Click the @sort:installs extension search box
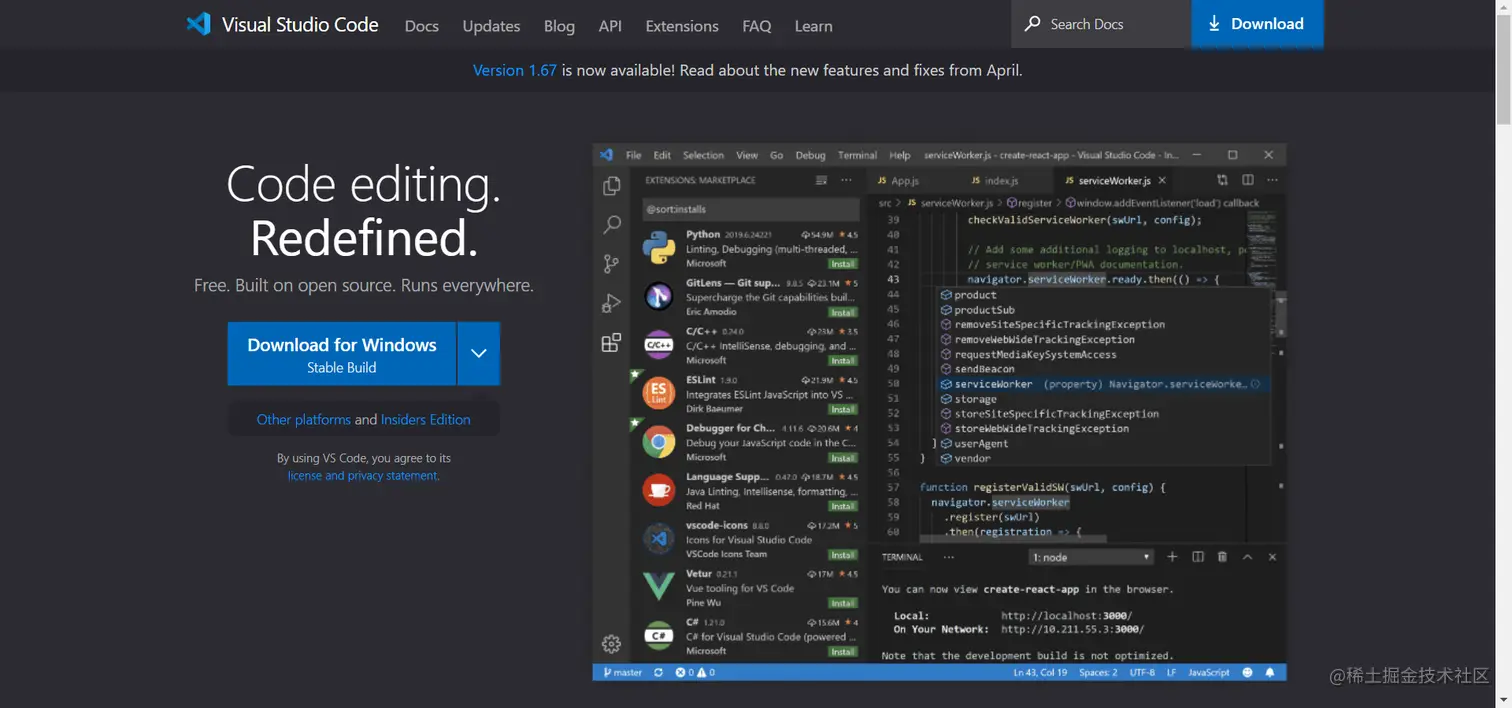The image size is (1512, 708). click(751, 210)
